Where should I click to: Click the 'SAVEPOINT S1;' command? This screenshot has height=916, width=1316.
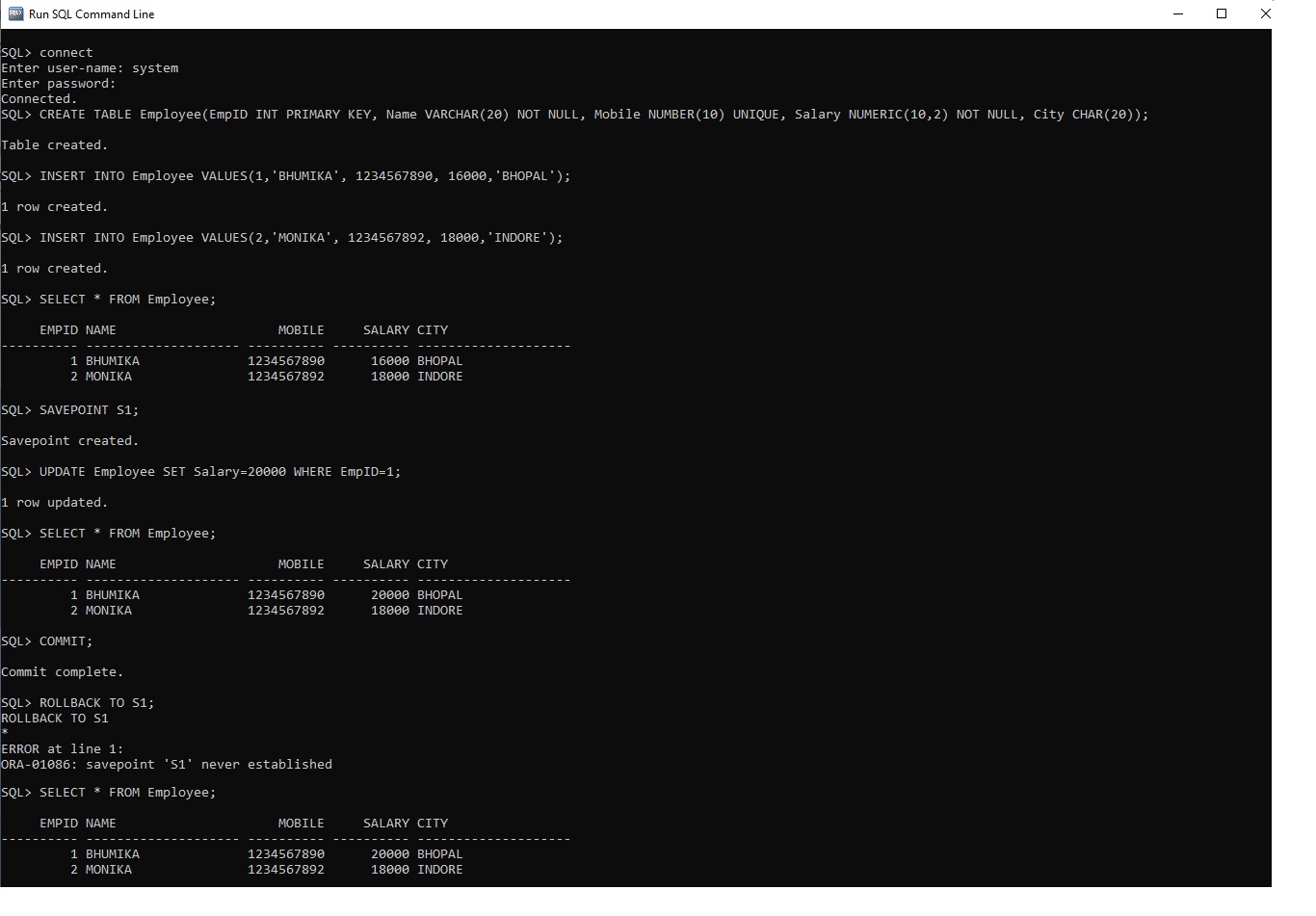90,410
